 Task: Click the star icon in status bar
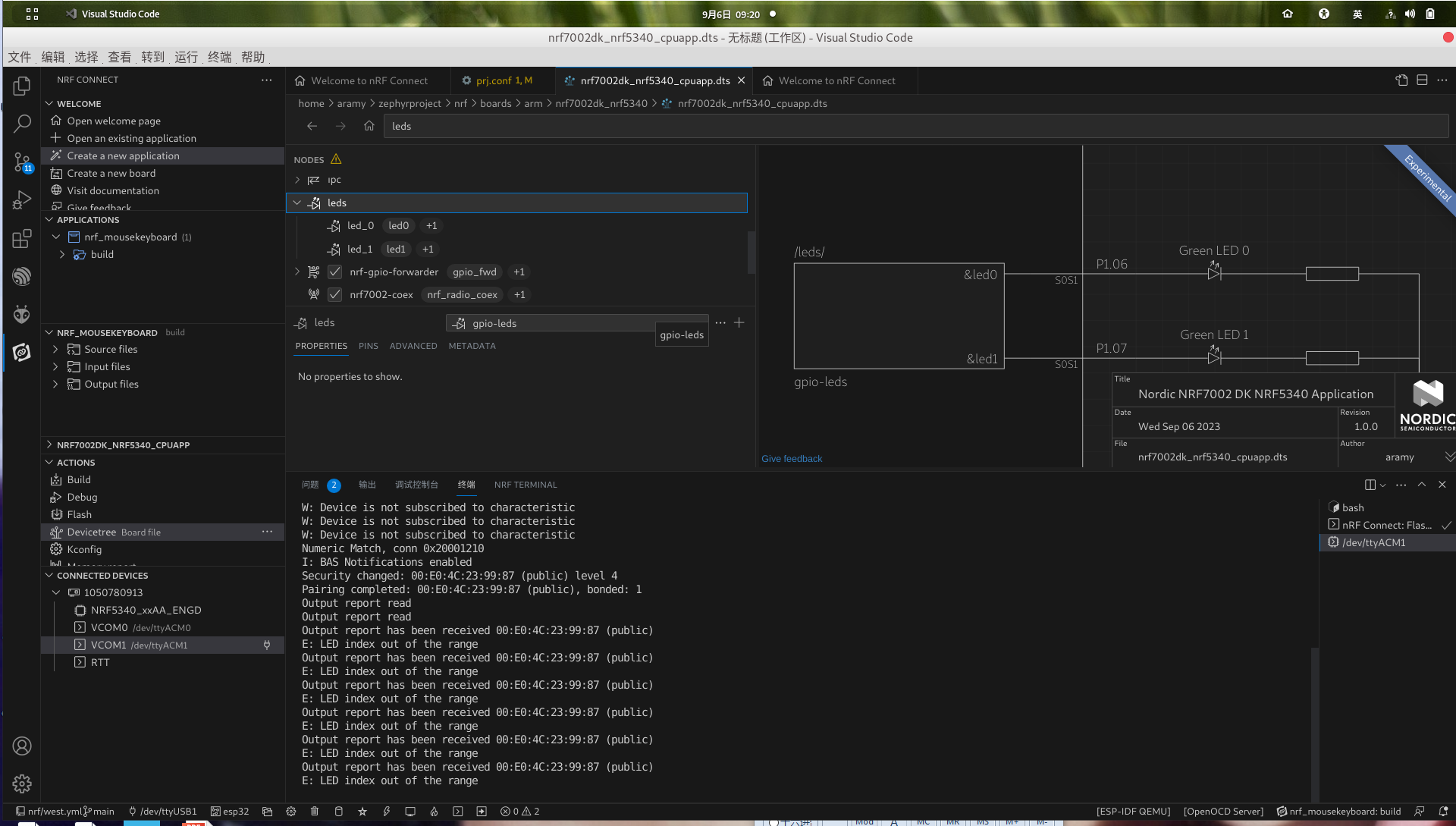coord(362,812)
